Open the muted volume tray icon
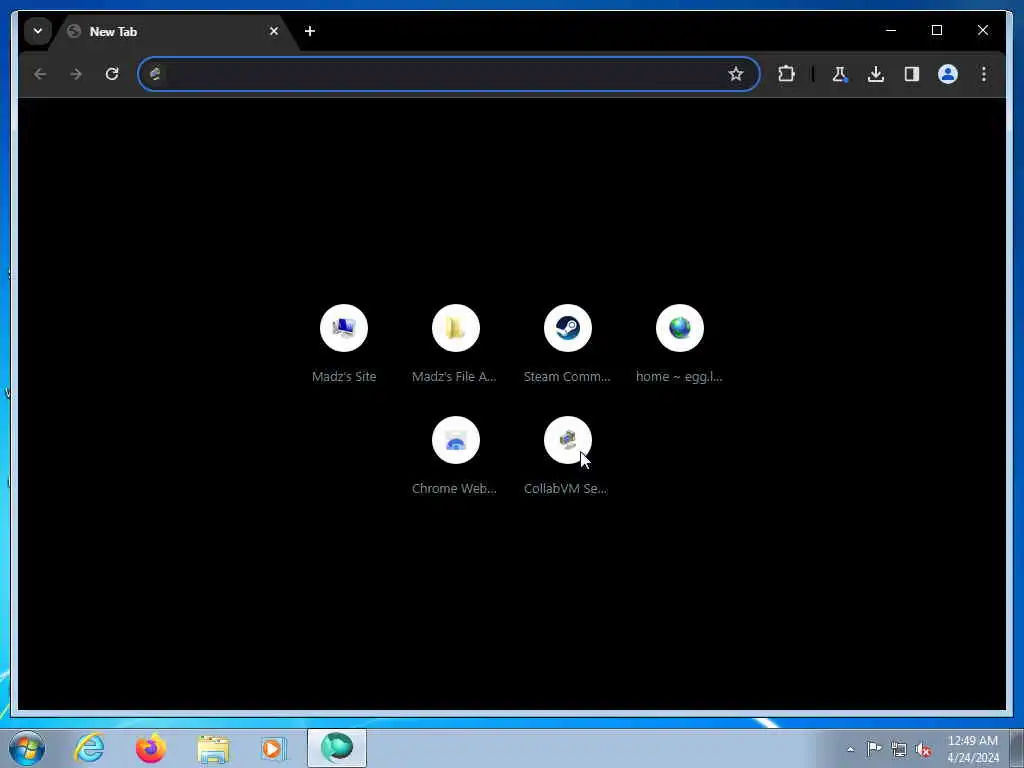The image size is (1024, 768). pyautogui.click(x=923, y=749)
